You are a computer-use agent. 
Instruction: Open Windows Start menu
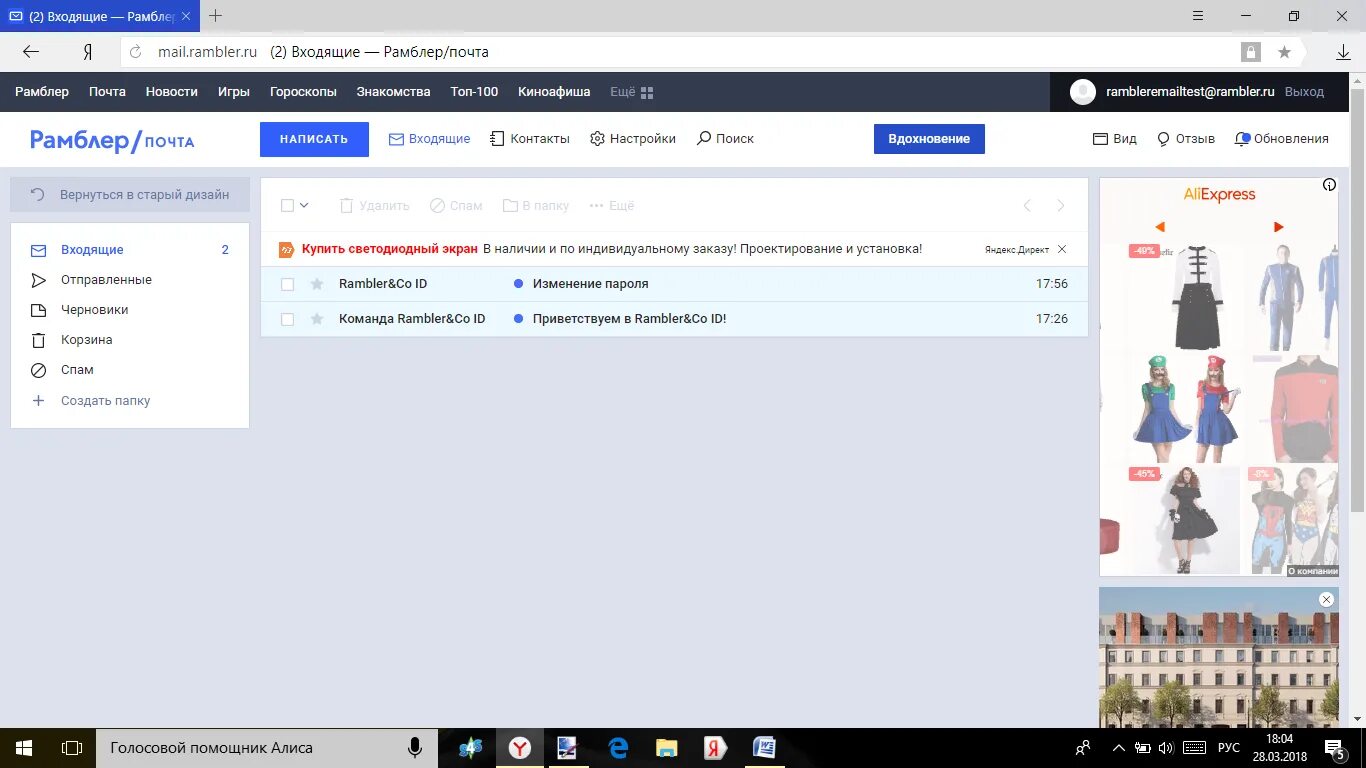tap(24, 748)
